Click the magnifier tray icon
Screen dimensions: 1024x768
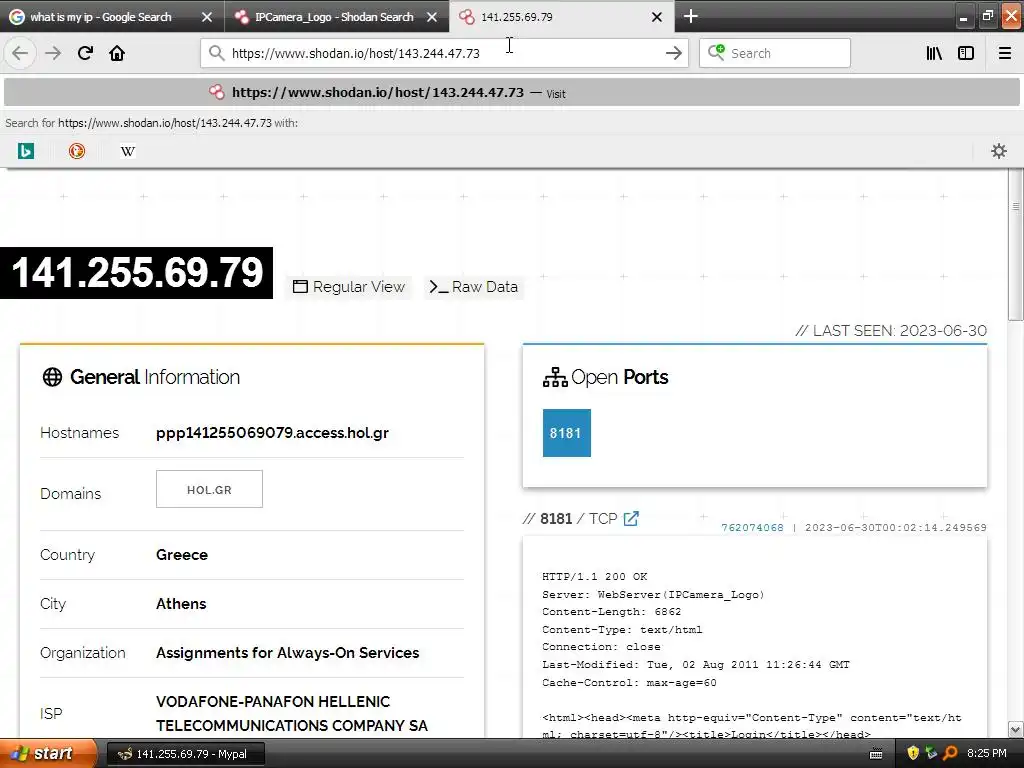950,754
